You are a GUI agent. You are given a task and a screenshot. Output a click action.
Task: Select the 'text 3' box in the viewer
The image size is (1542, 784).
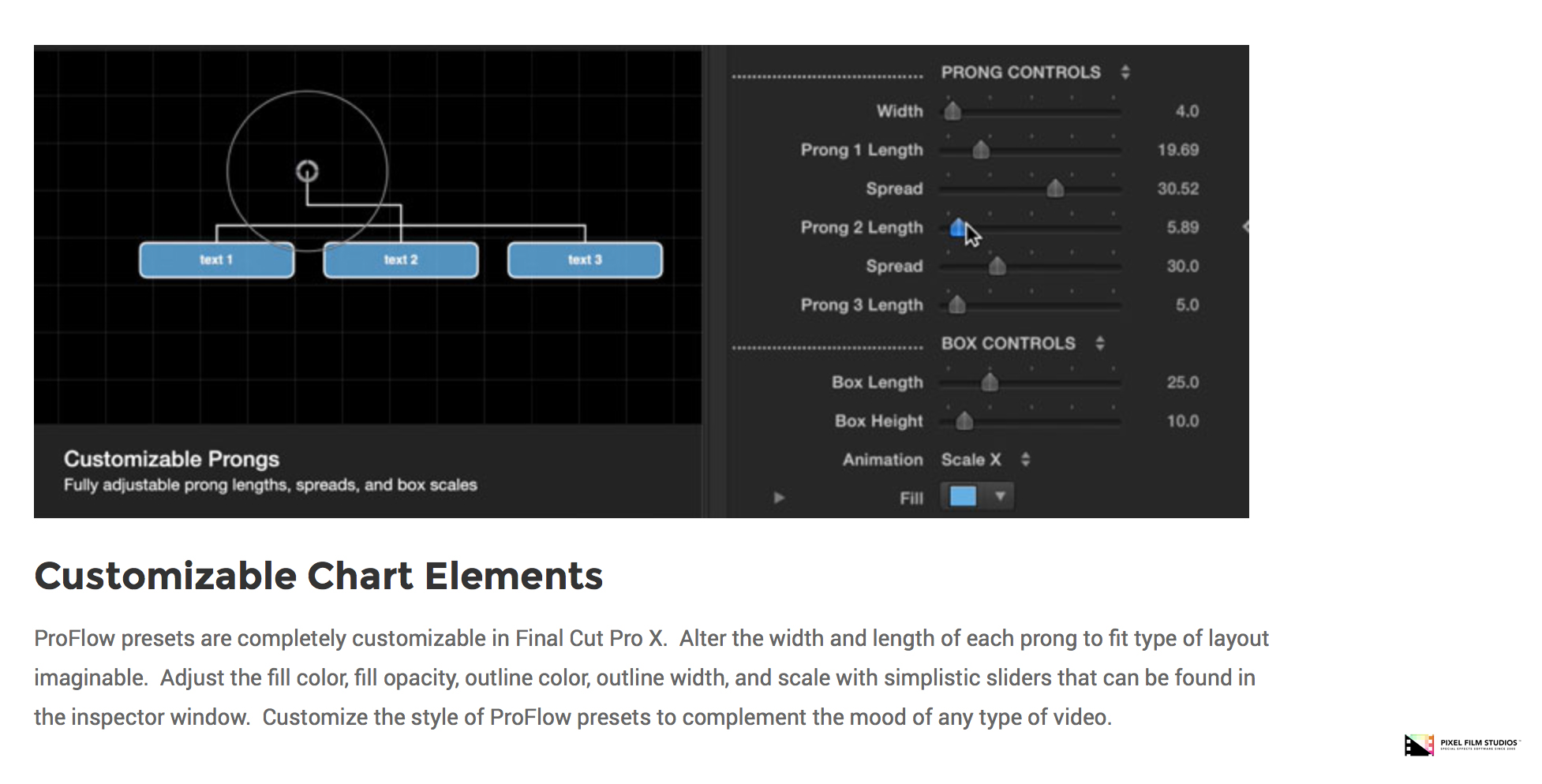(585, 260)
